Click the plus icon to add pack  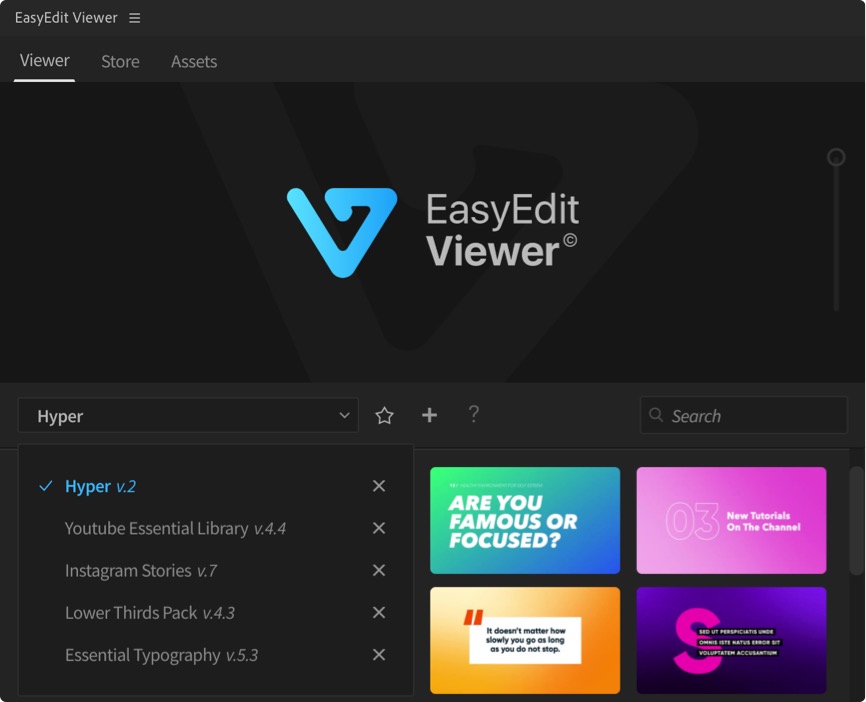click(429, 415)
